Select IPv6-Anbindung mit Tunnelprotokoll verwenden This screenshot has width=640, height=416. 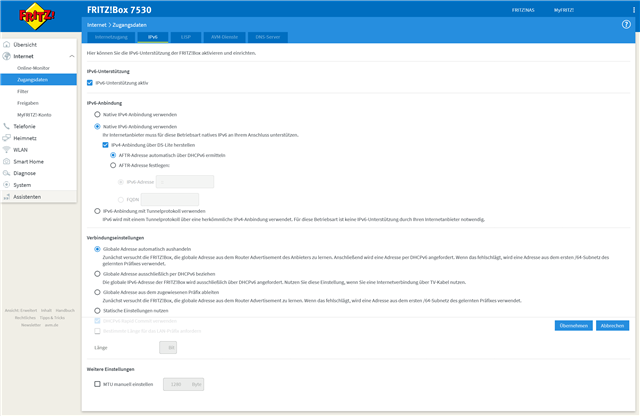tap(97, 211)
